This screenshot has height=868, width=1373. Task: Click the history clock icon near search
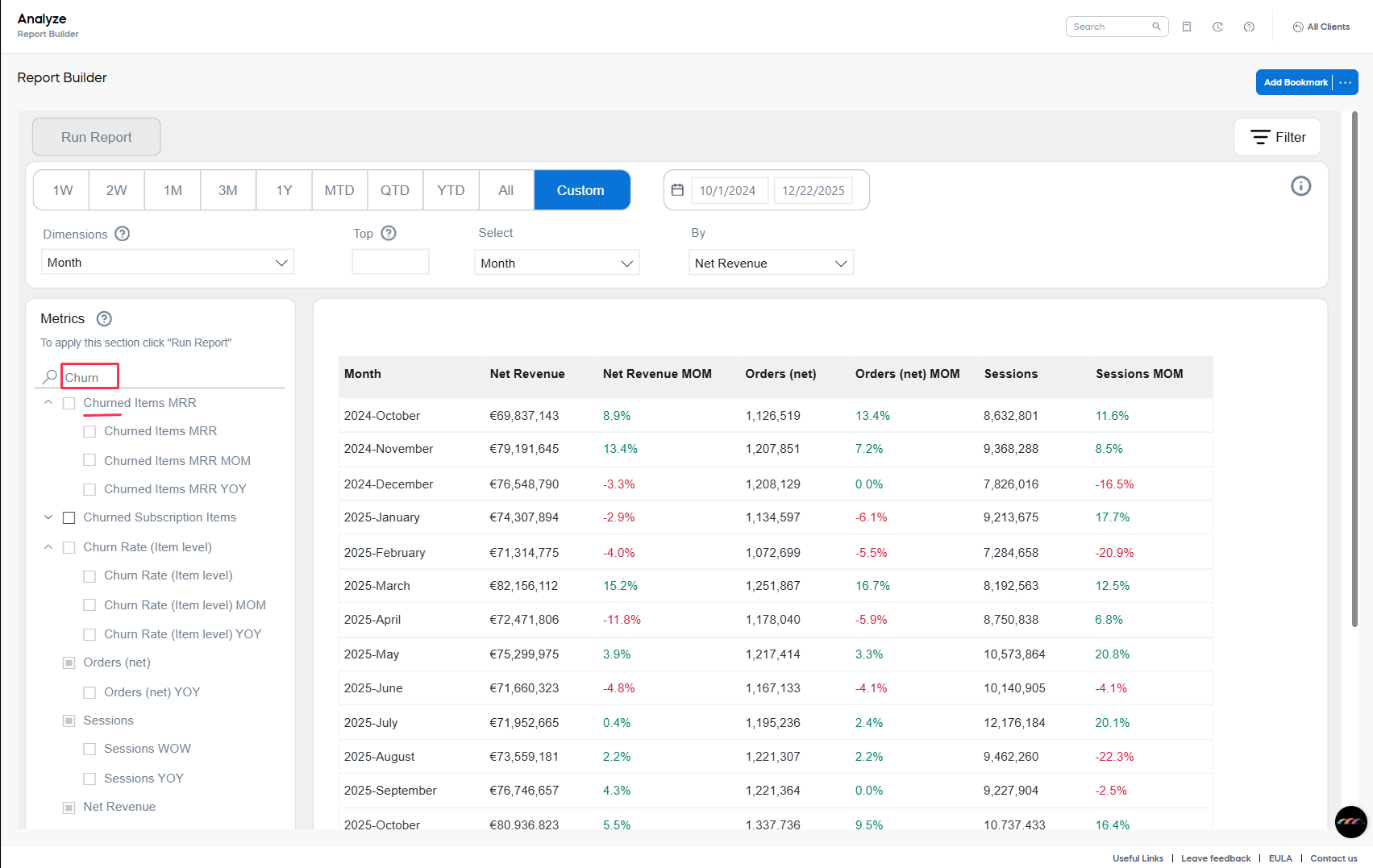pyautogui.click(x=1217, y=27)
